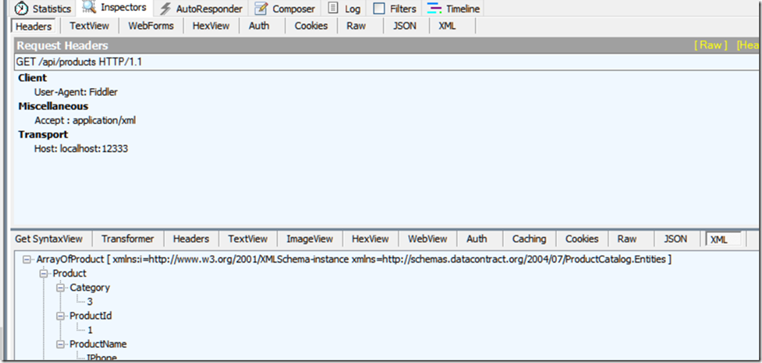Click the Timeline bars icon
762x363 pixels.
click(x=434, y=8)
